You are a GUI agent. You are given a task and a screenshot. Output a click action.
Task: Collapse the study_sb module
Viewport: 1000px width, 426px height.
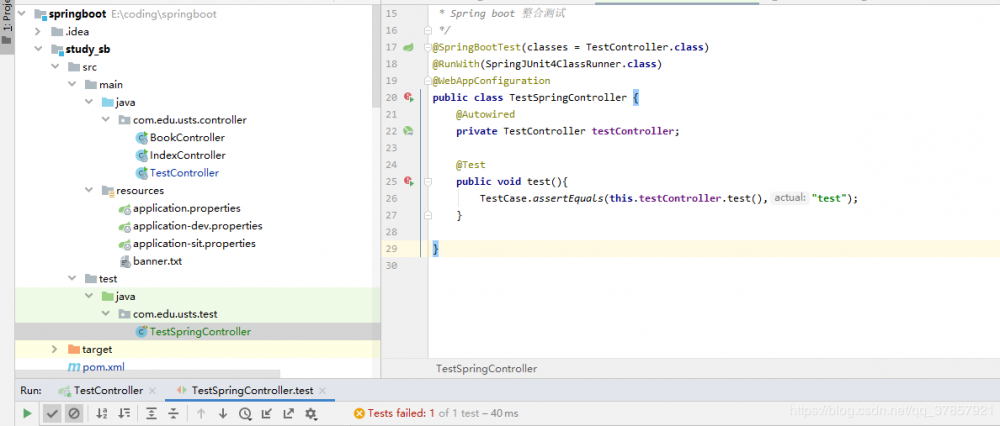click(x=38, y=49)
